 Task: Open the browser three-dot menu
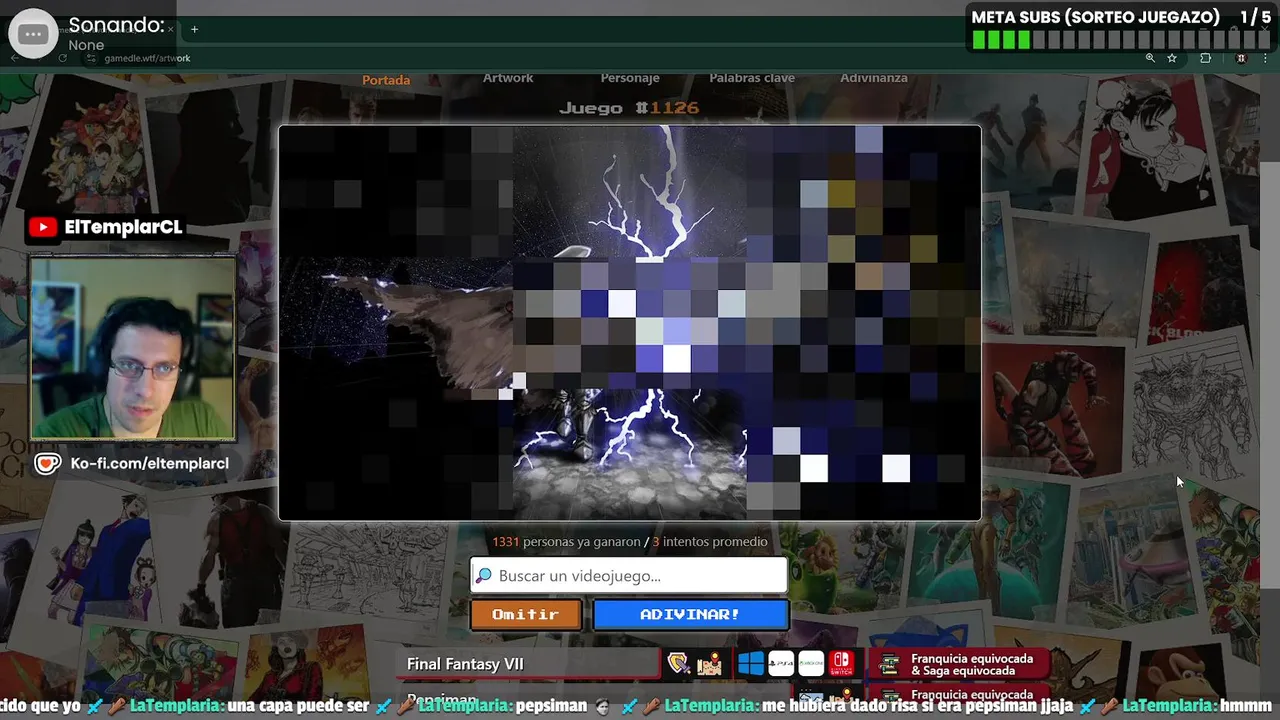1263,58
